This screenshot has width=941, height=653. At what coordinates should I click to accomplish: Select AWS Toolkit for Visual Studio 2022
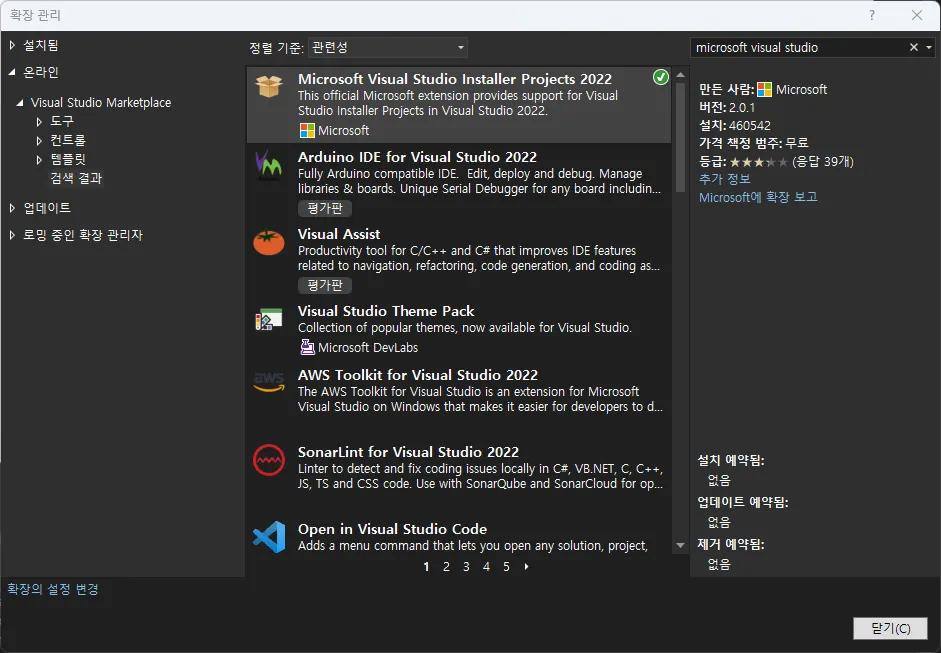[418, 375]
